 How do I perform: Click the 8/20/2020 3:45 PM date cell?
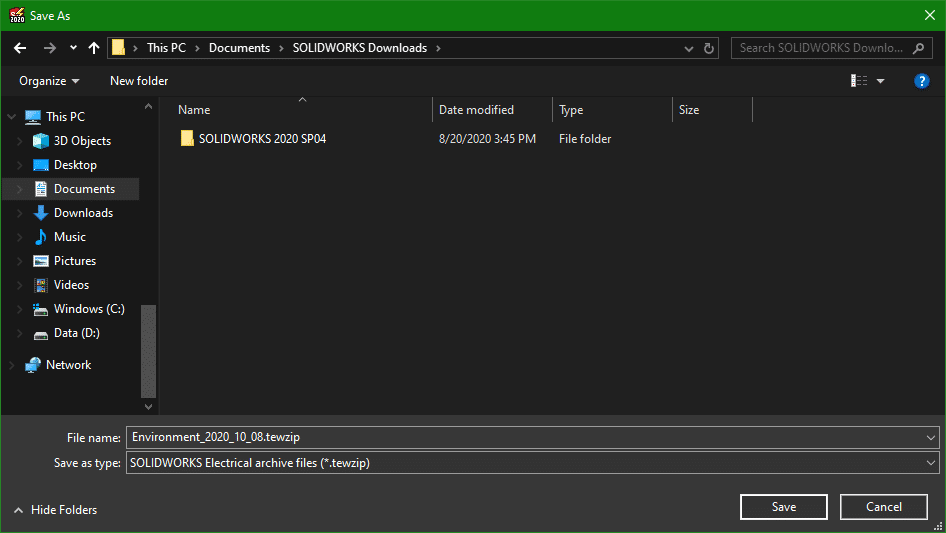pyautogui.click(x=487, y=139)
